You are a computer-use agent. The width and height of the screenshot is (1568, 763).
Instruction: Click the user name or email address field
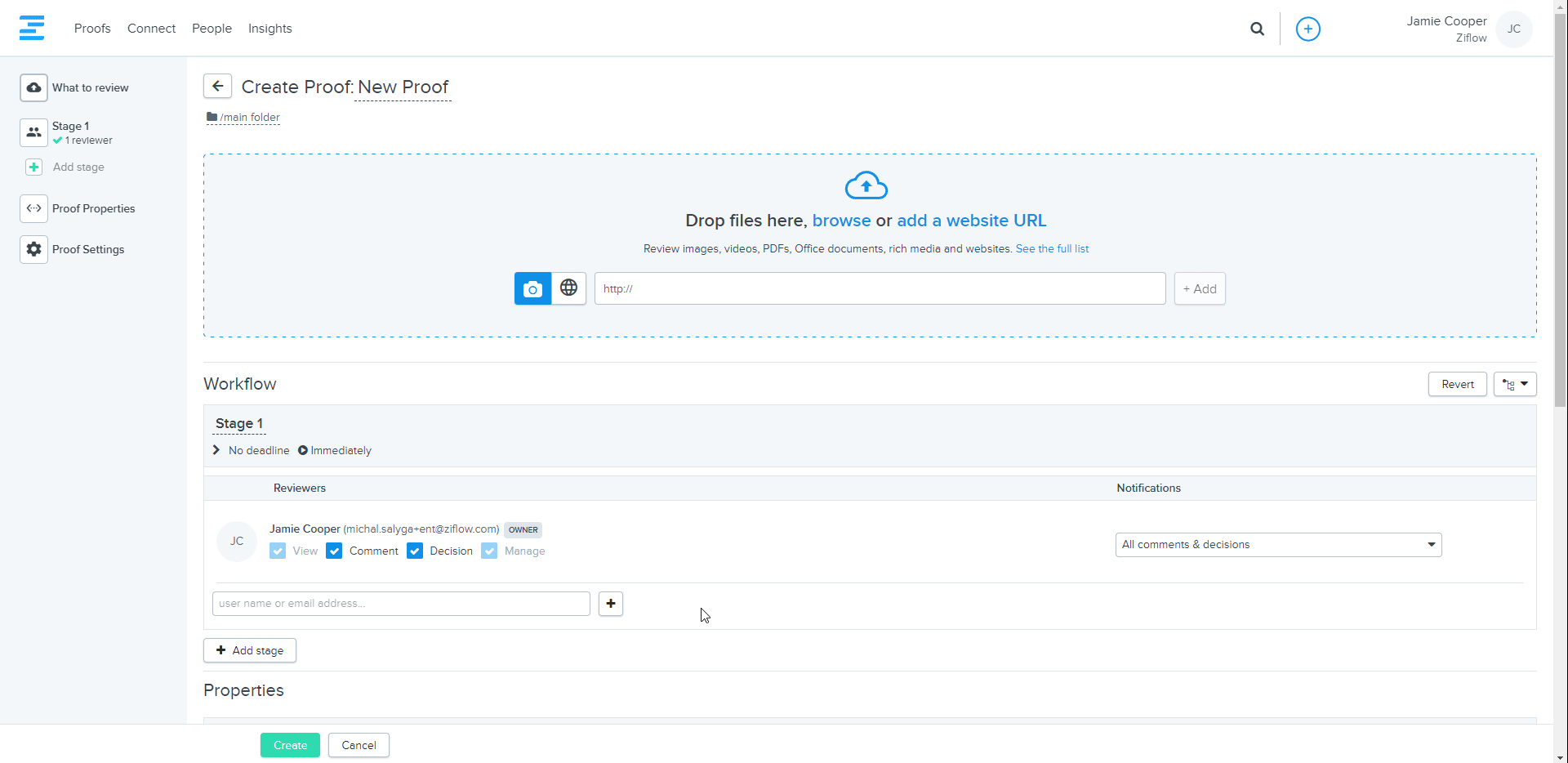[x=401, y=604]
